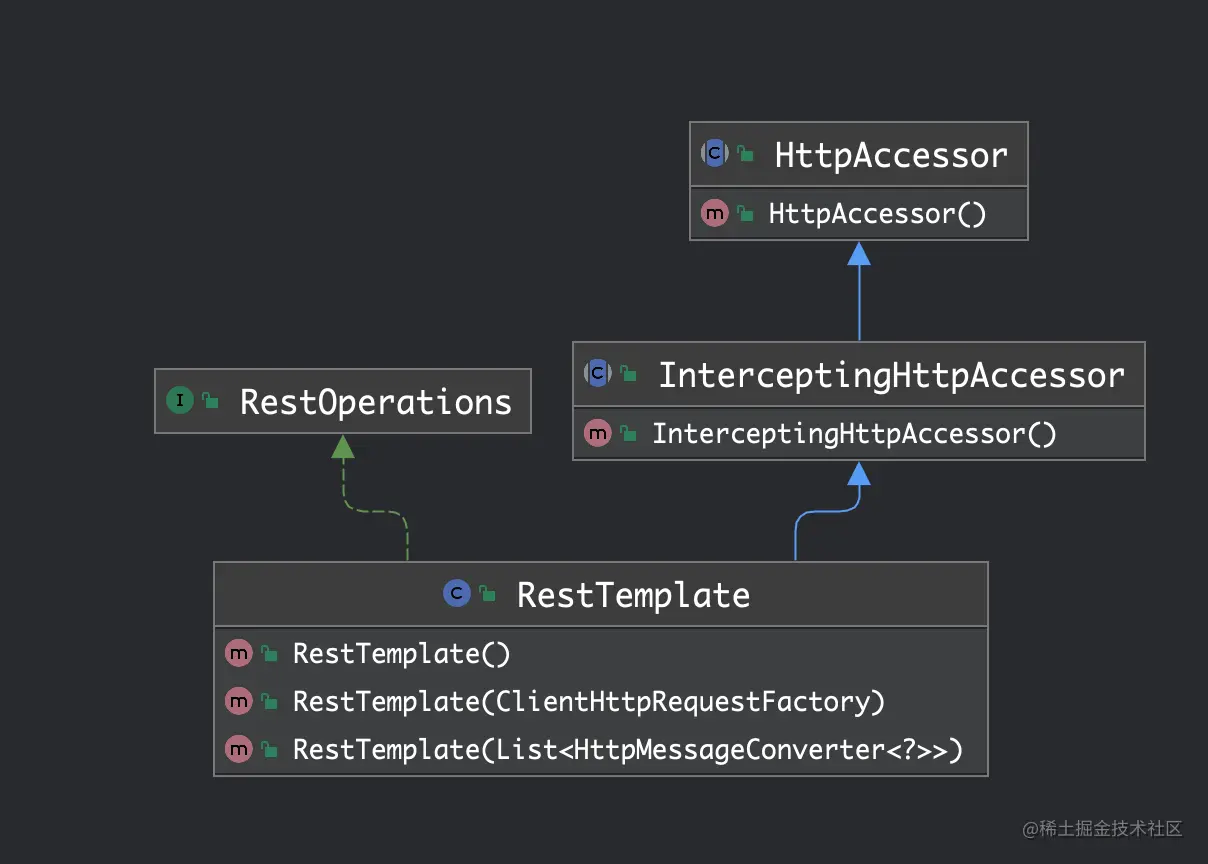The width and height of the screenshot is (1208, 864).
Task: Select the RestTemplate class header text
Action: point(633,595)
